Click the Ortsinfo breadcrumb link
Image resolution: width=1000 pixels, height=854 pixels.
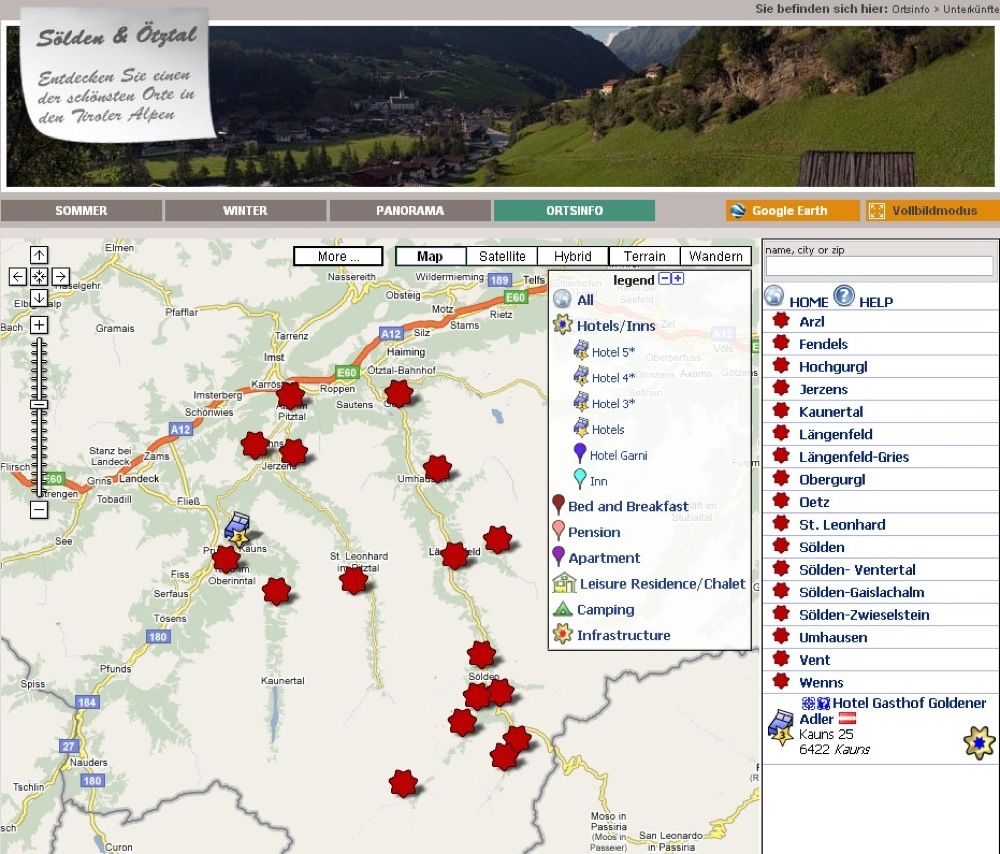pyautogui.click(x=911, y=9)
